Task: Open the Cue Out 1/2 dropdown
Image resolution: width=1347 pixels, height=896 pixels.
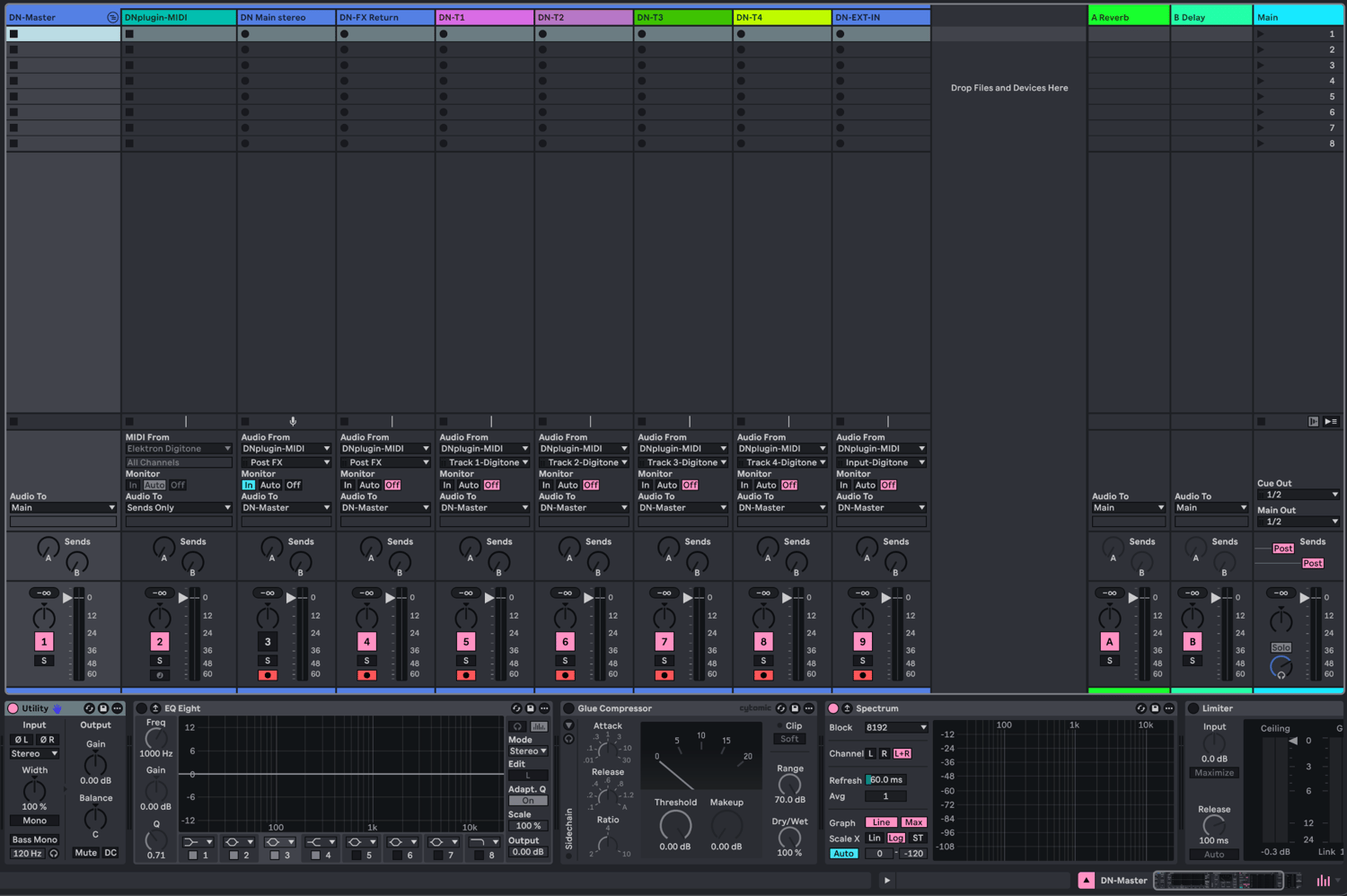Action: point(1299,495)
